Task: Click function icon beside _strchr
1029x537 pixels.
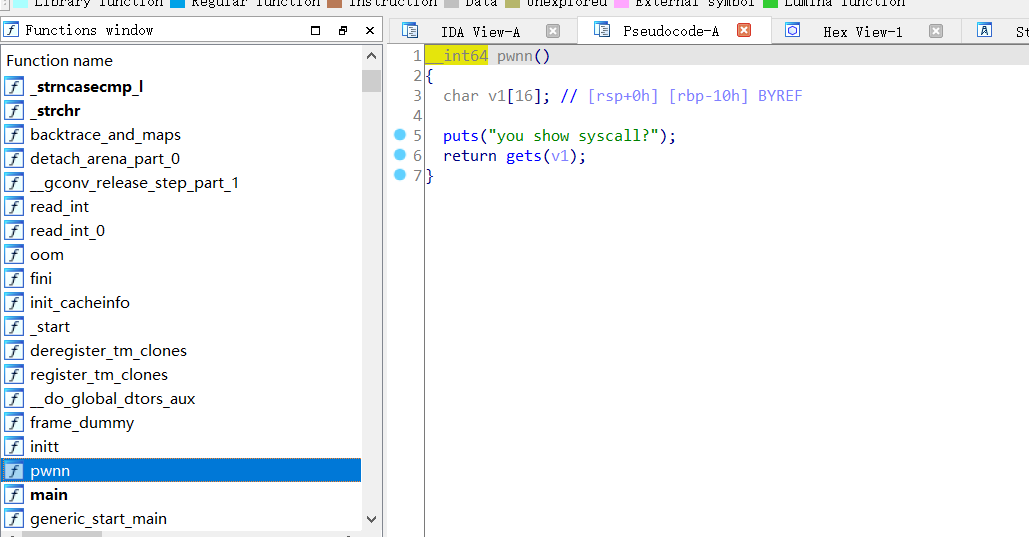Action: [14, 110]
